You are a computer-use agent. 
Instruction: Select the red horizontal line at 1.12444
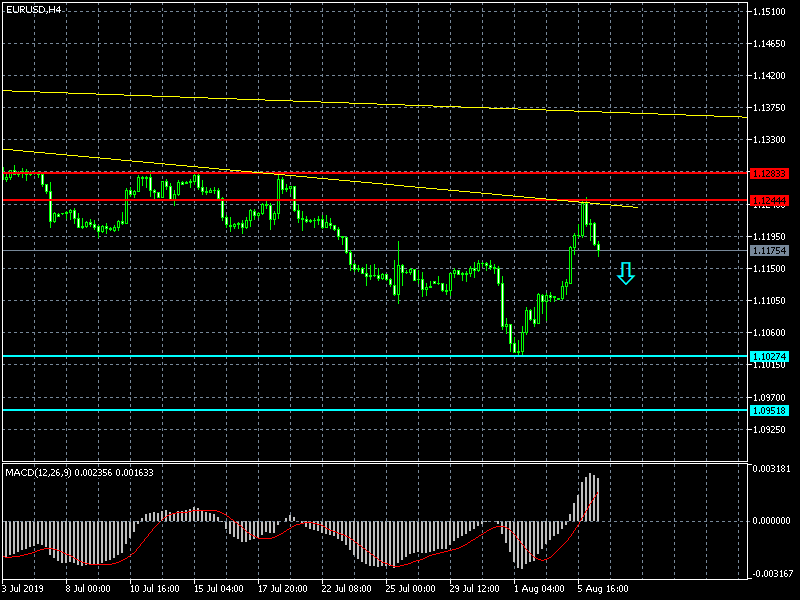click(x=375, y=200)
